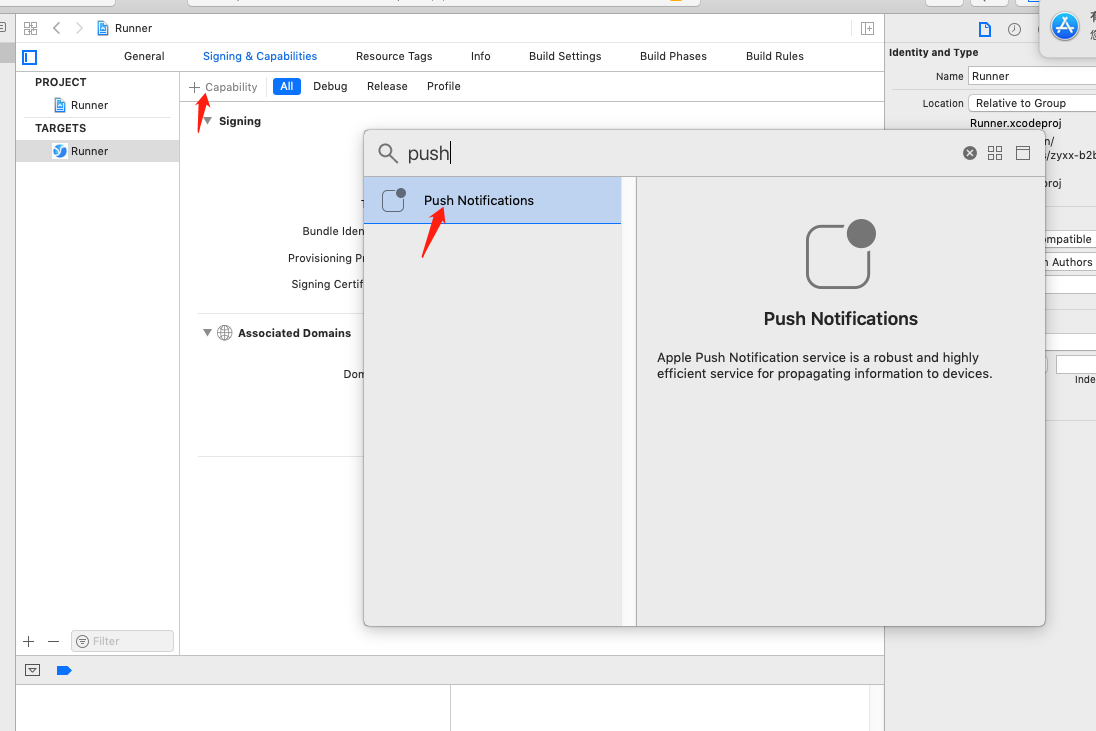Click the Associated Domains globe icon
The image size is (1096, 731).
(224, 333)
